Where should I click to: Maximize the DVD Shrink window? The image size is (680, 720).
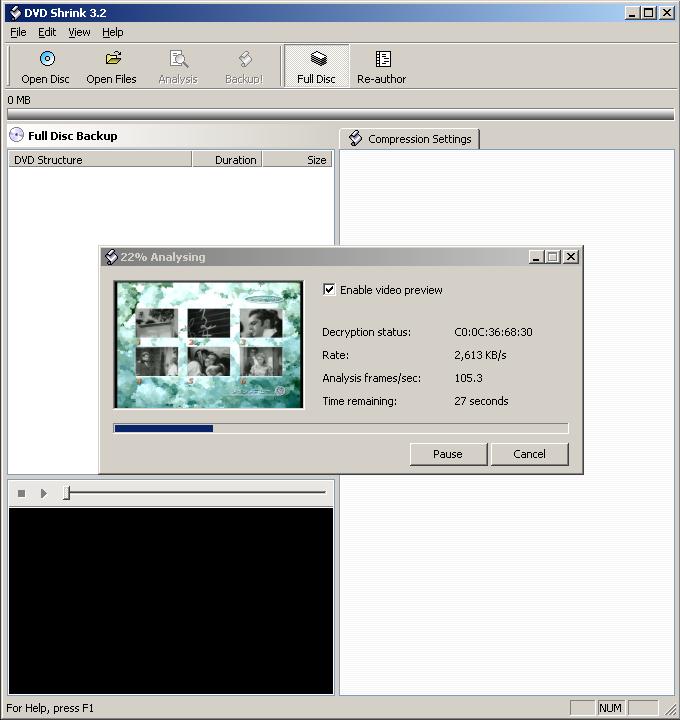[649, 13]
